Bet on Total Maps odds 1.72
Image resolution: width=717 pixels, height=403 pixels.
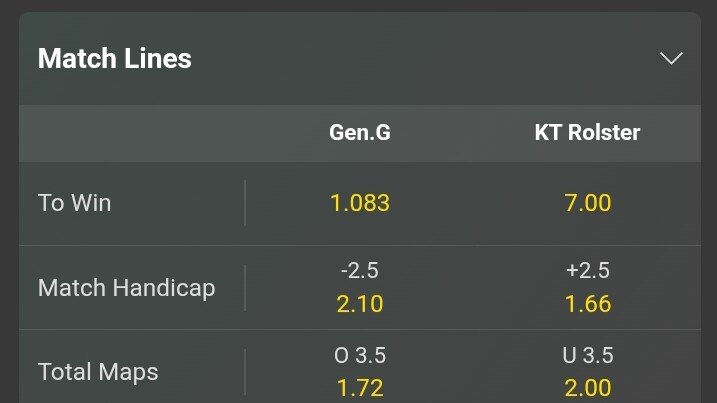[360, 387]
